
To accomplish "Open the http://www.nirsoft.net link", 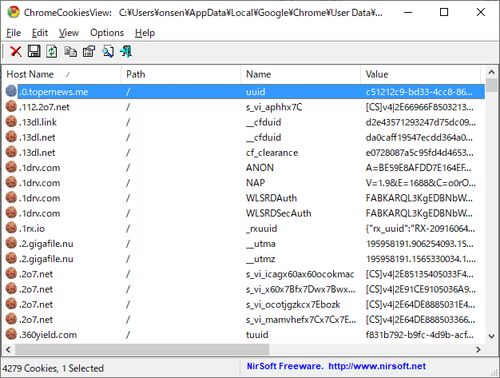I will coord(377,366).
